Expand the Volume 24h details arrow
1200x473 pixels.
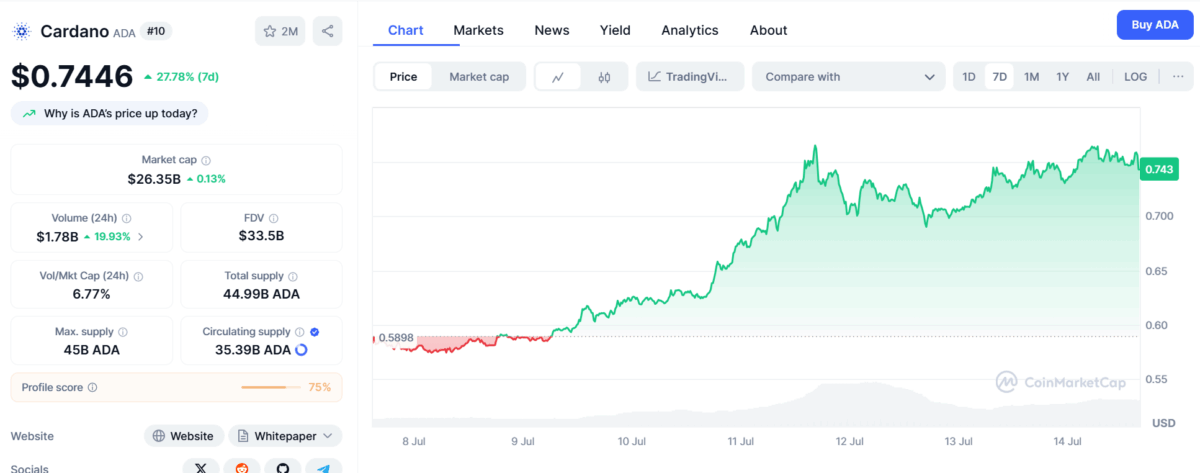click(140, 237)
